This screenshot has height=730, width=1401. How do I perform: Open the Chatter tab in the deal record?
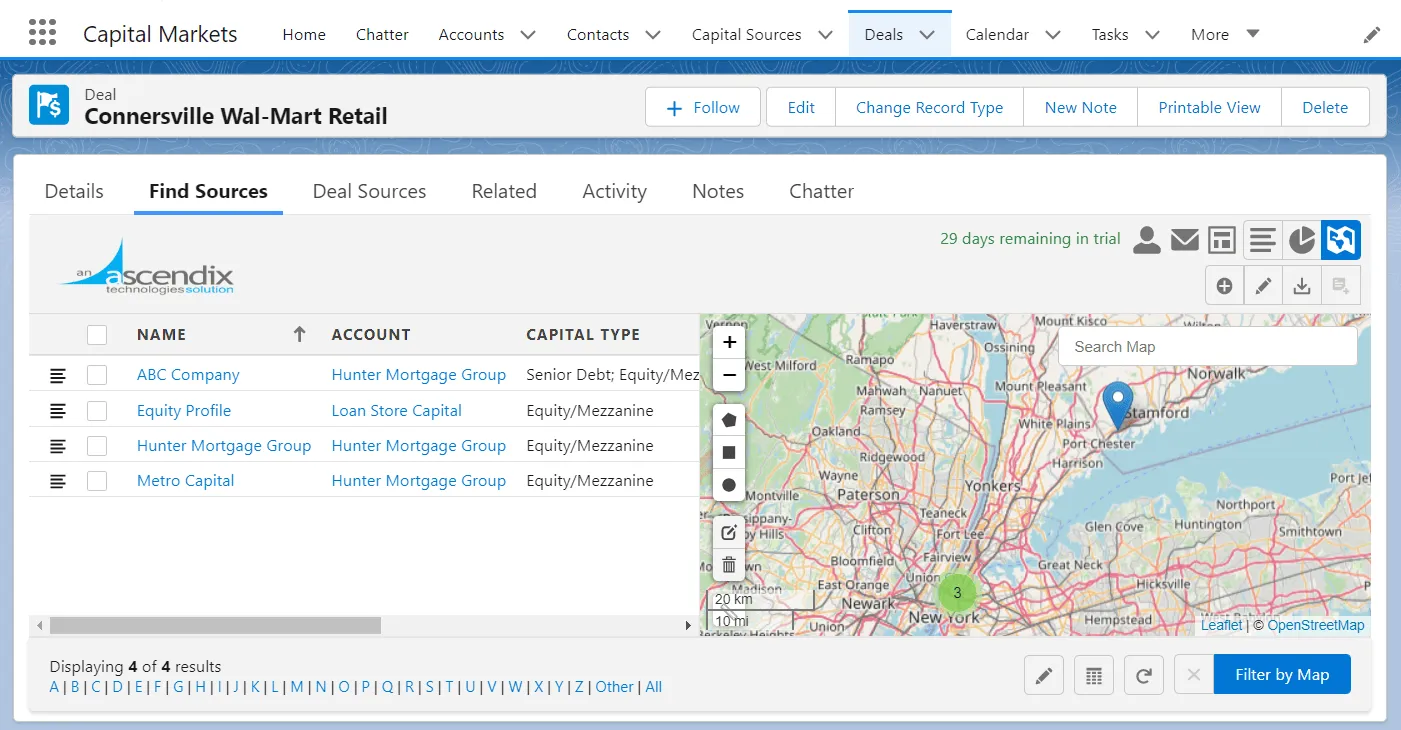tap(821, 191)
